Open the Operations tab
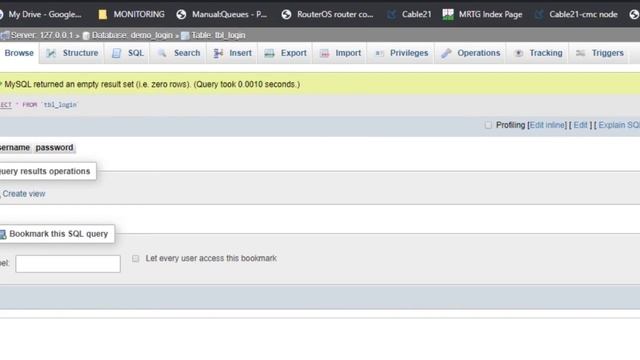Screen dimensions: 640x360 tap(471, 53)
